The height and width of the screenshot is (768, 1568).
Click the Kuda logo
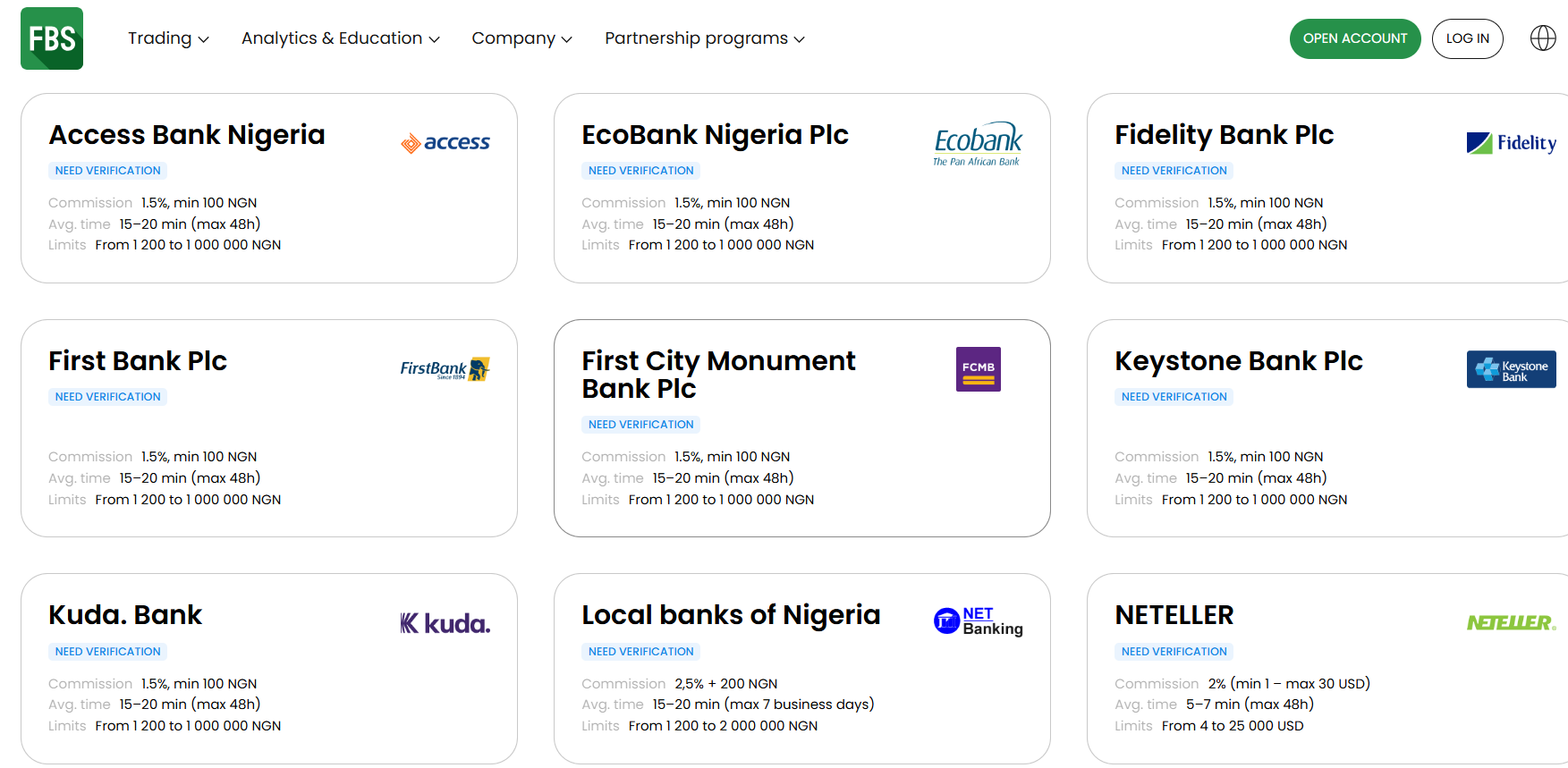pos(445,623)
